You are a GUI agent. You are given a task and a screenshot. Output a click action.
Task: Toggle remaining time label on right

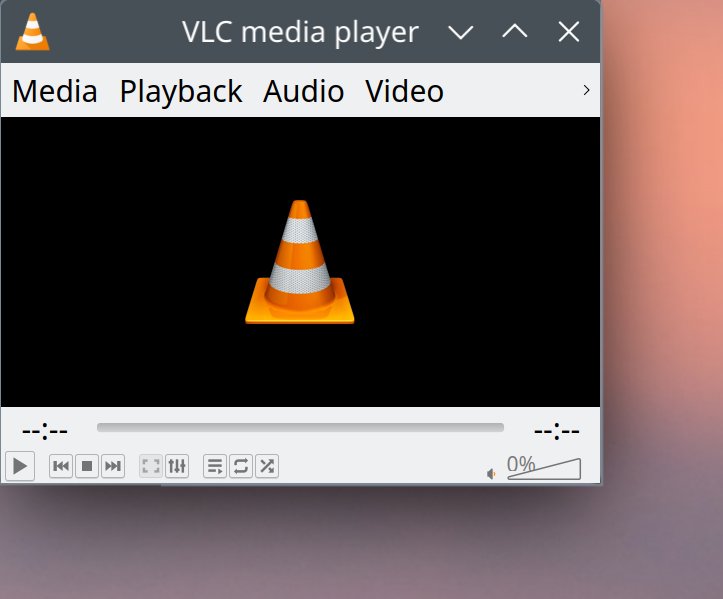coord(557,431)
